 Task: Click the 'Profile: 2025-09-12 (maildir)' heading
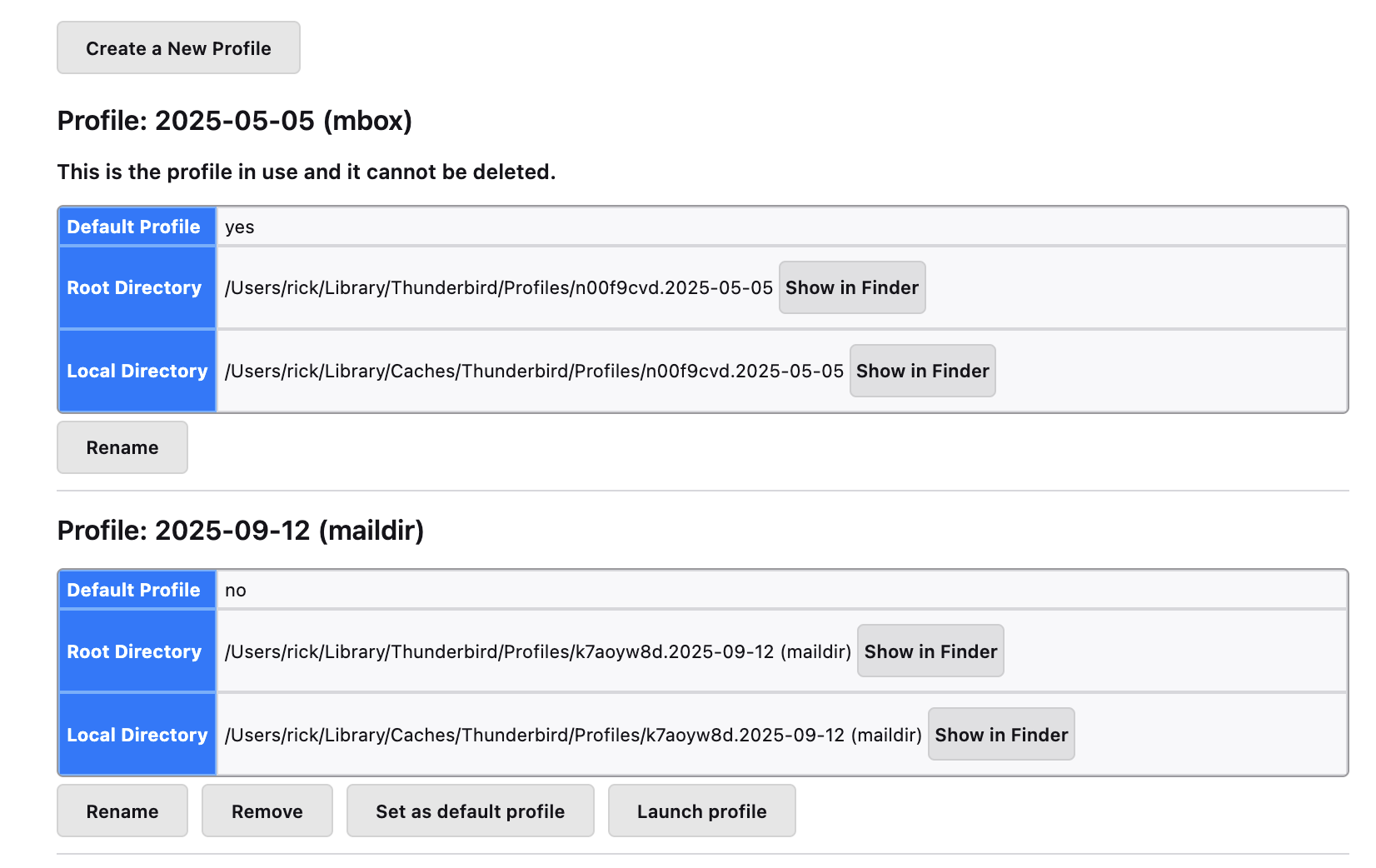[240, 531]
